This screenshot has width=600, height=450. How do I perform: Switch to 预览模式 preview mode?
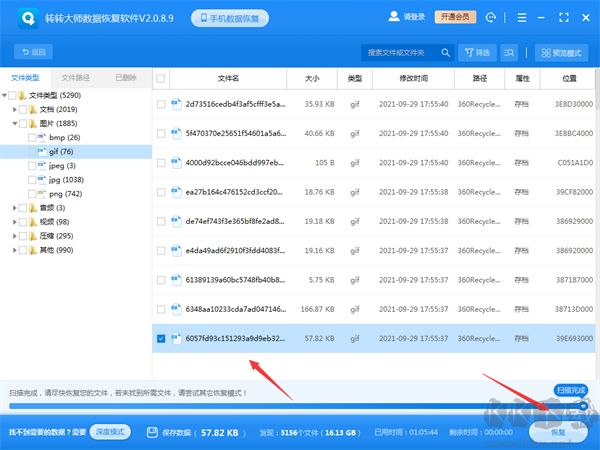pos(562,52)
